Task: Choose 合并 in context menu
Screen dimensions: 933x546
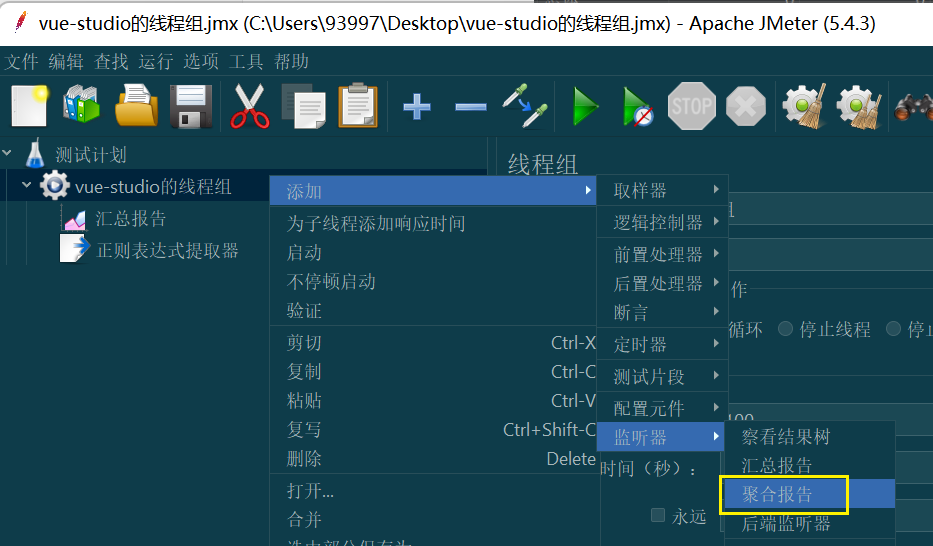Action: [x=433, y=520]
